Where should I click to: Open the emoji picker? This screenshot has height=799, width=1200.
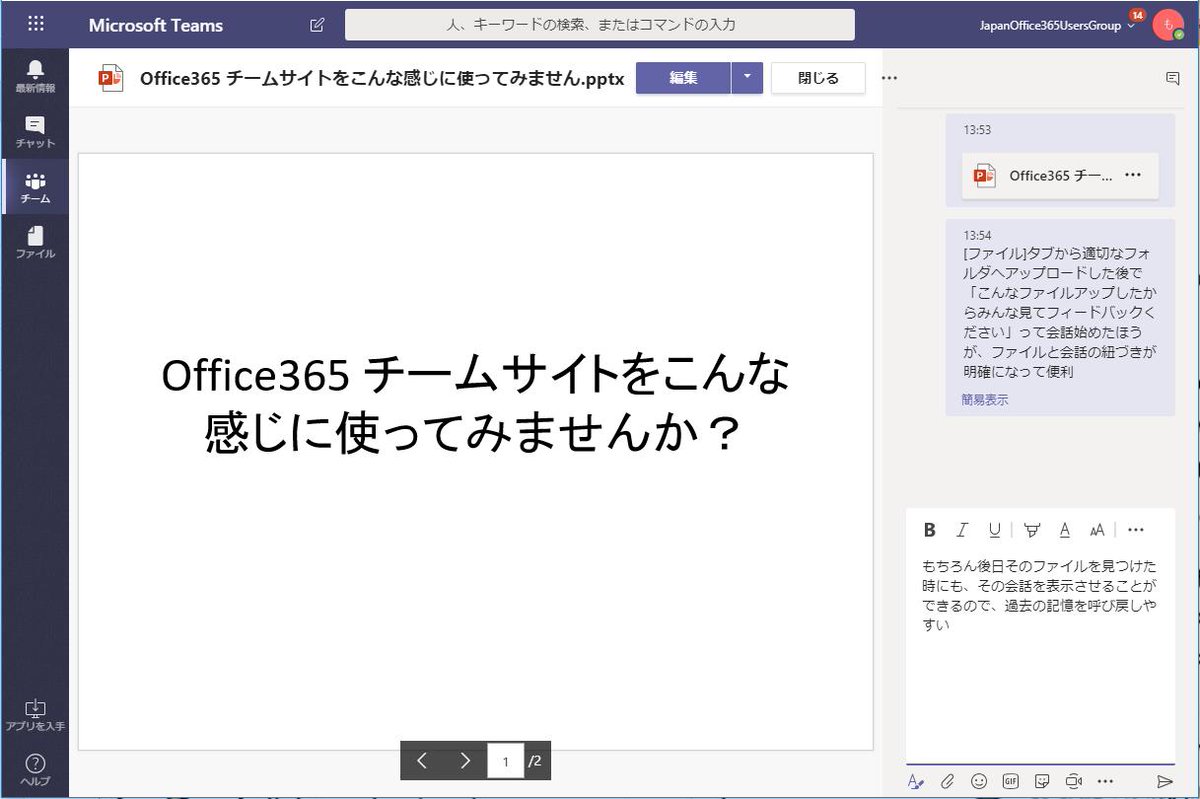pyautogui.click(x=979, y=780)
